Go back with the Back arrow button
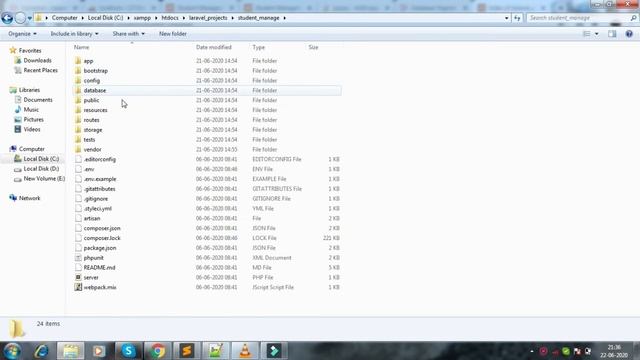640x360 pixels. point(7,18)
